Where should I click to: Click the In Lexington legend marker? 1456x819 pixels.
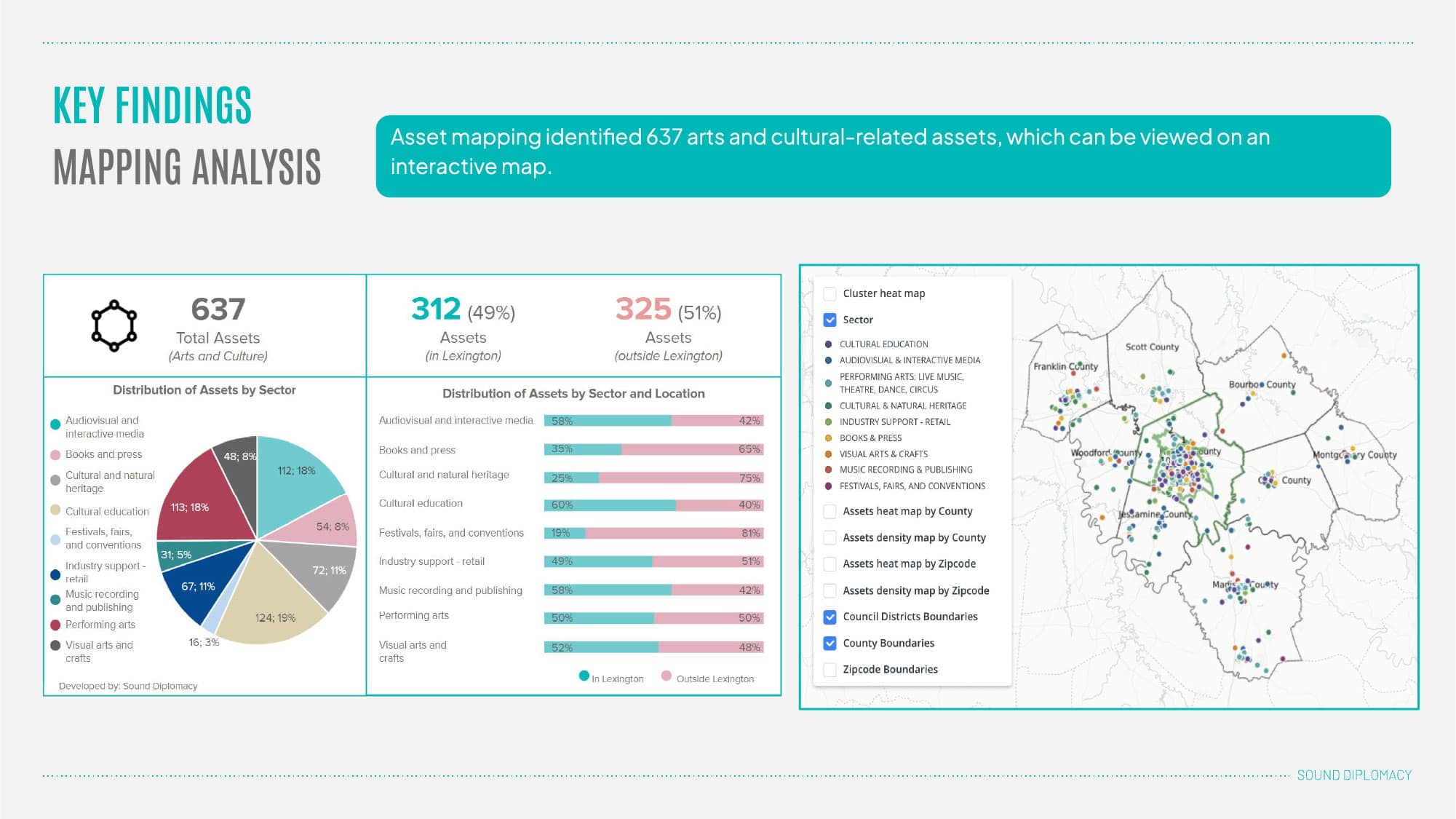point(584,676)
